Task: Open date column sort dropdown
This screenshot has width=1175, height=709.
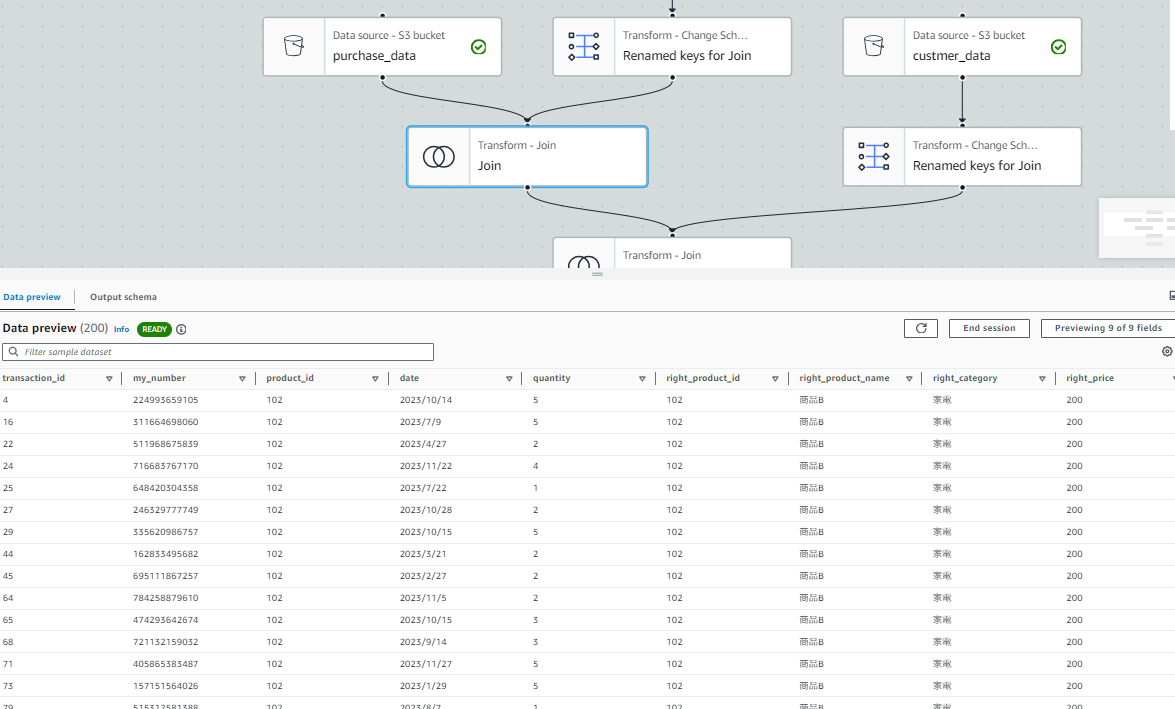Action: (x=509, y=378)
